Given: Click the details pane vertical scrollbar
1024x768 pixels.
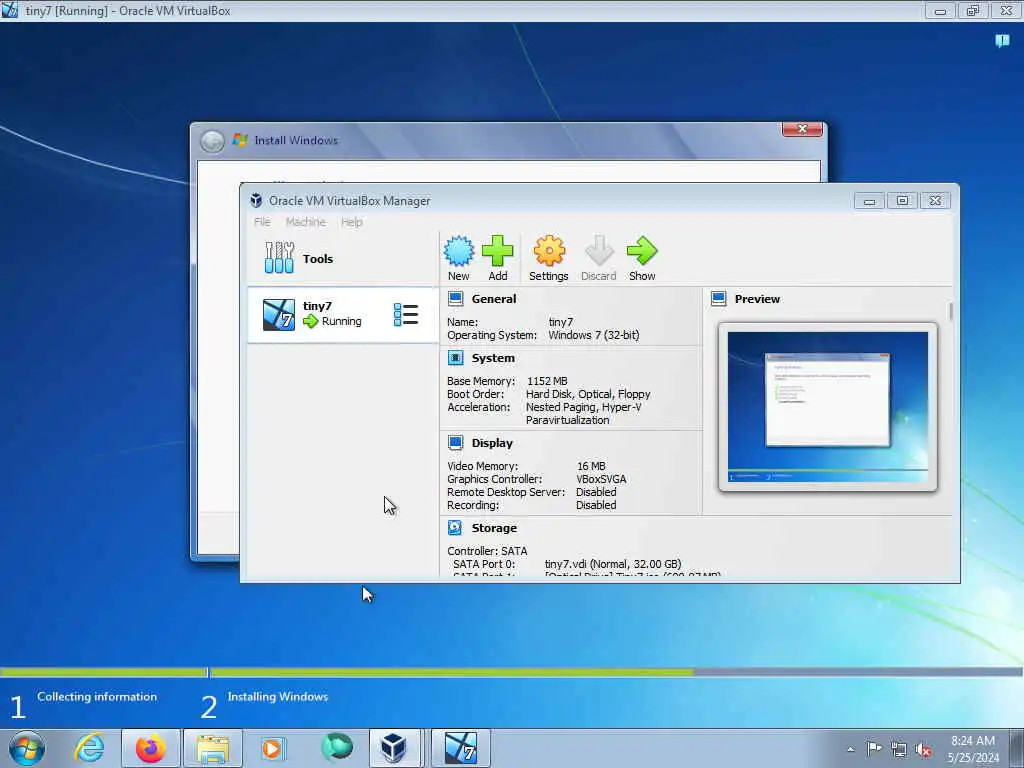Looking at the screenshot, I should 951,311.
